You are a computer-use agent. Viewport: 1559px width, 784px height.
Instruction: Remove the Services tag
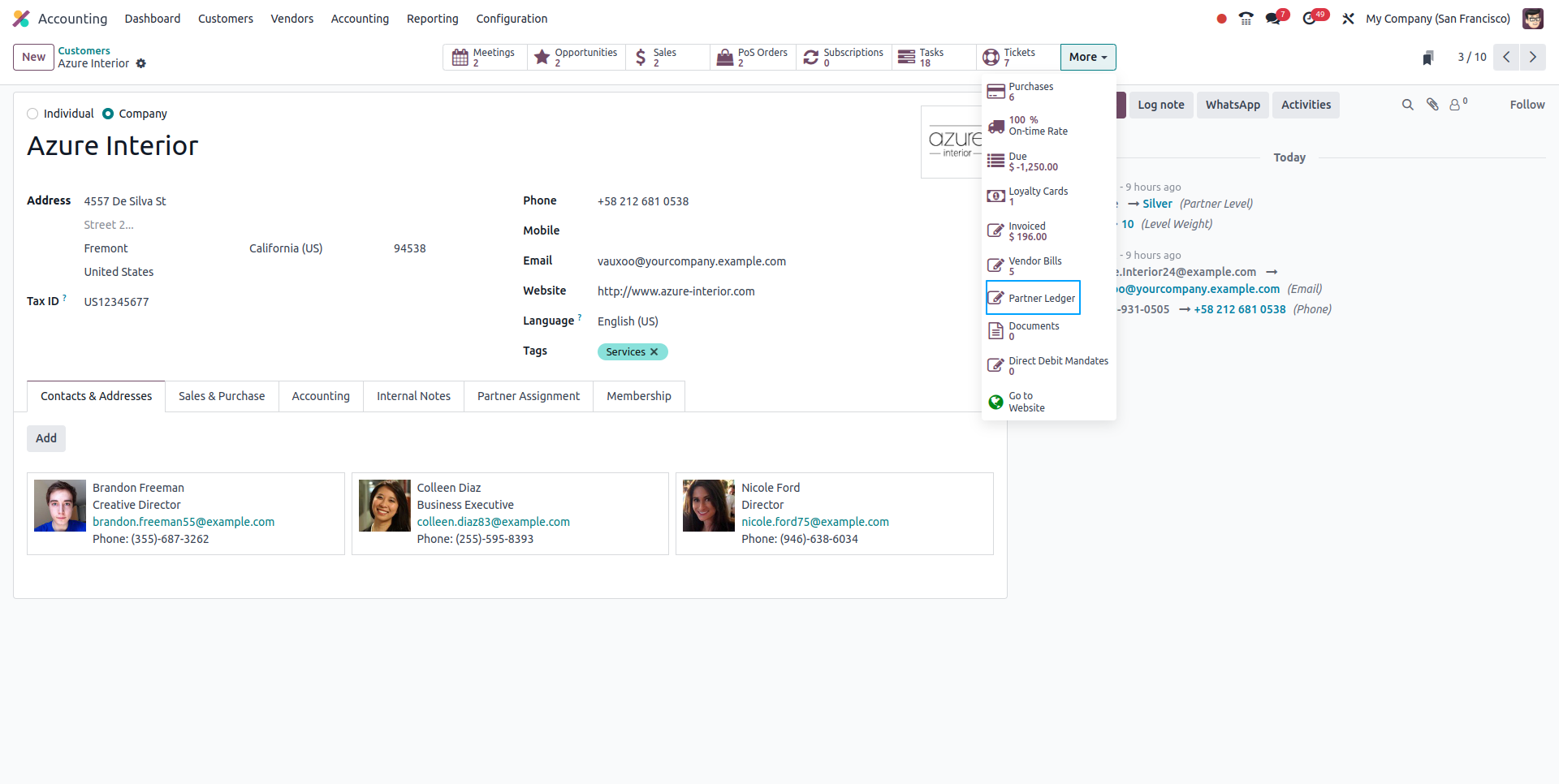click(654, 351)
